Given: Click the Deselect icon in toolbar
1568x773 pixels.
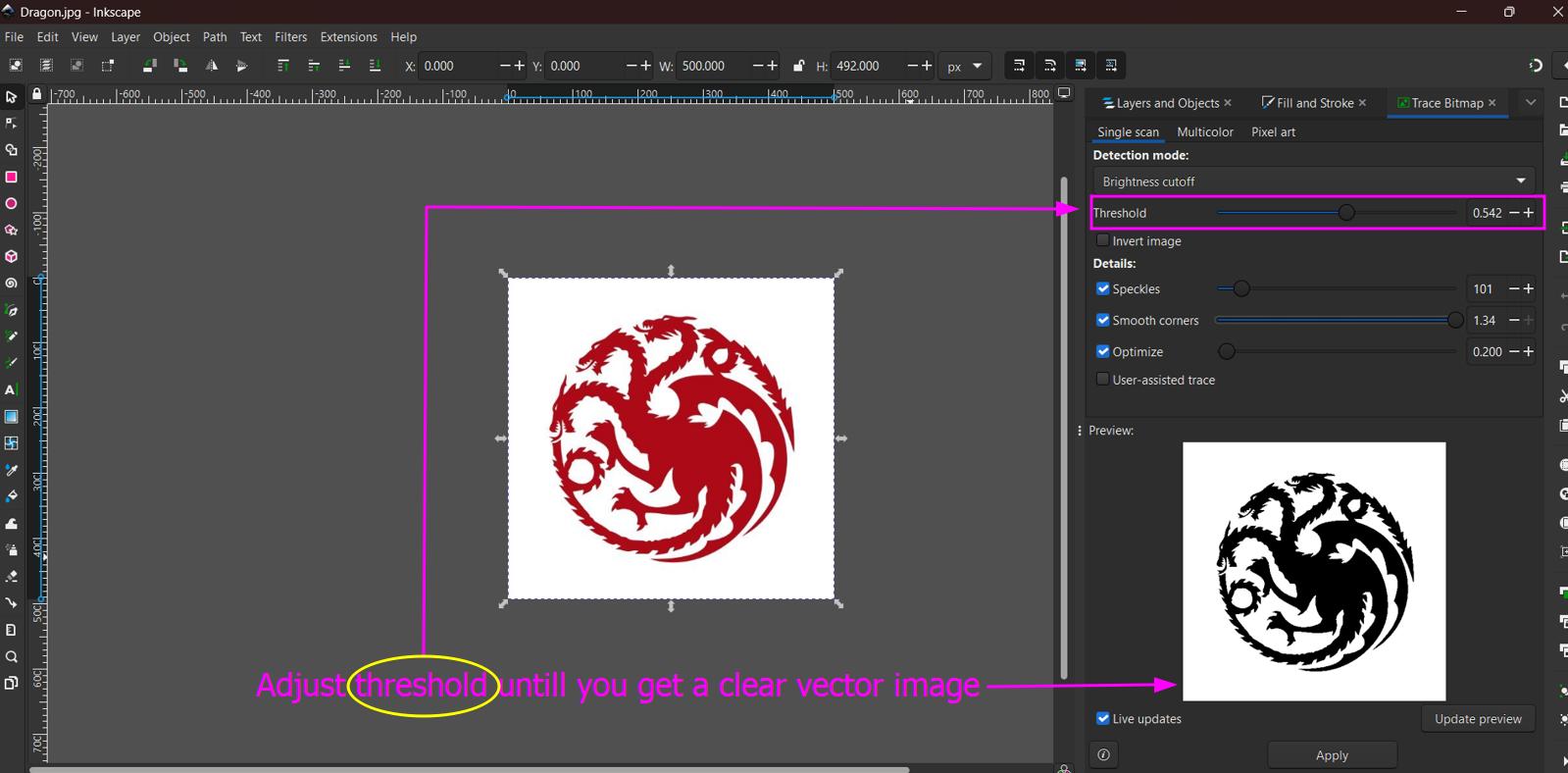Looking at the screenshot, I should coord(76,66).
